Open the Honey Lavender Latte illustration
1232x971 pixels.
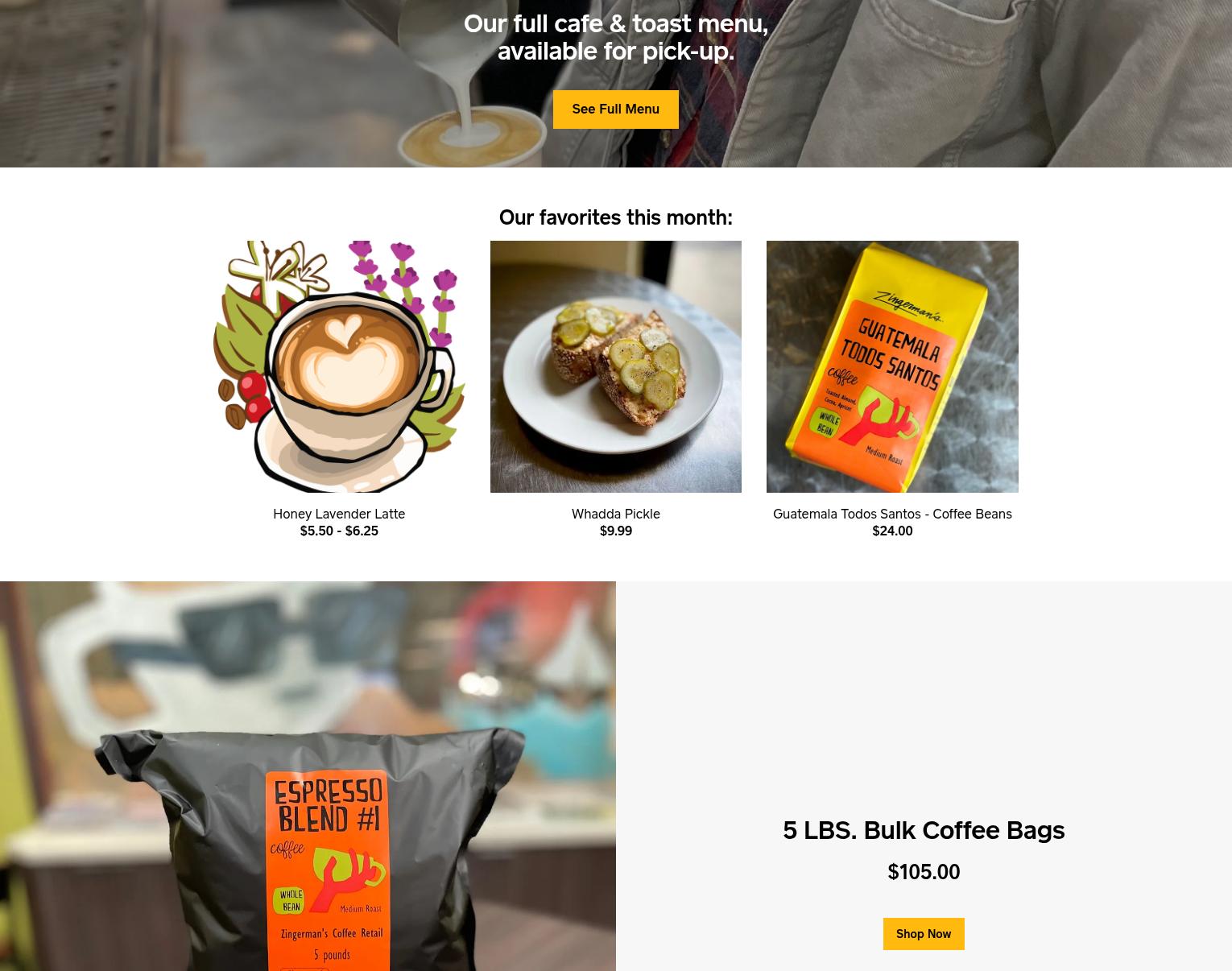tap(339, 366)
